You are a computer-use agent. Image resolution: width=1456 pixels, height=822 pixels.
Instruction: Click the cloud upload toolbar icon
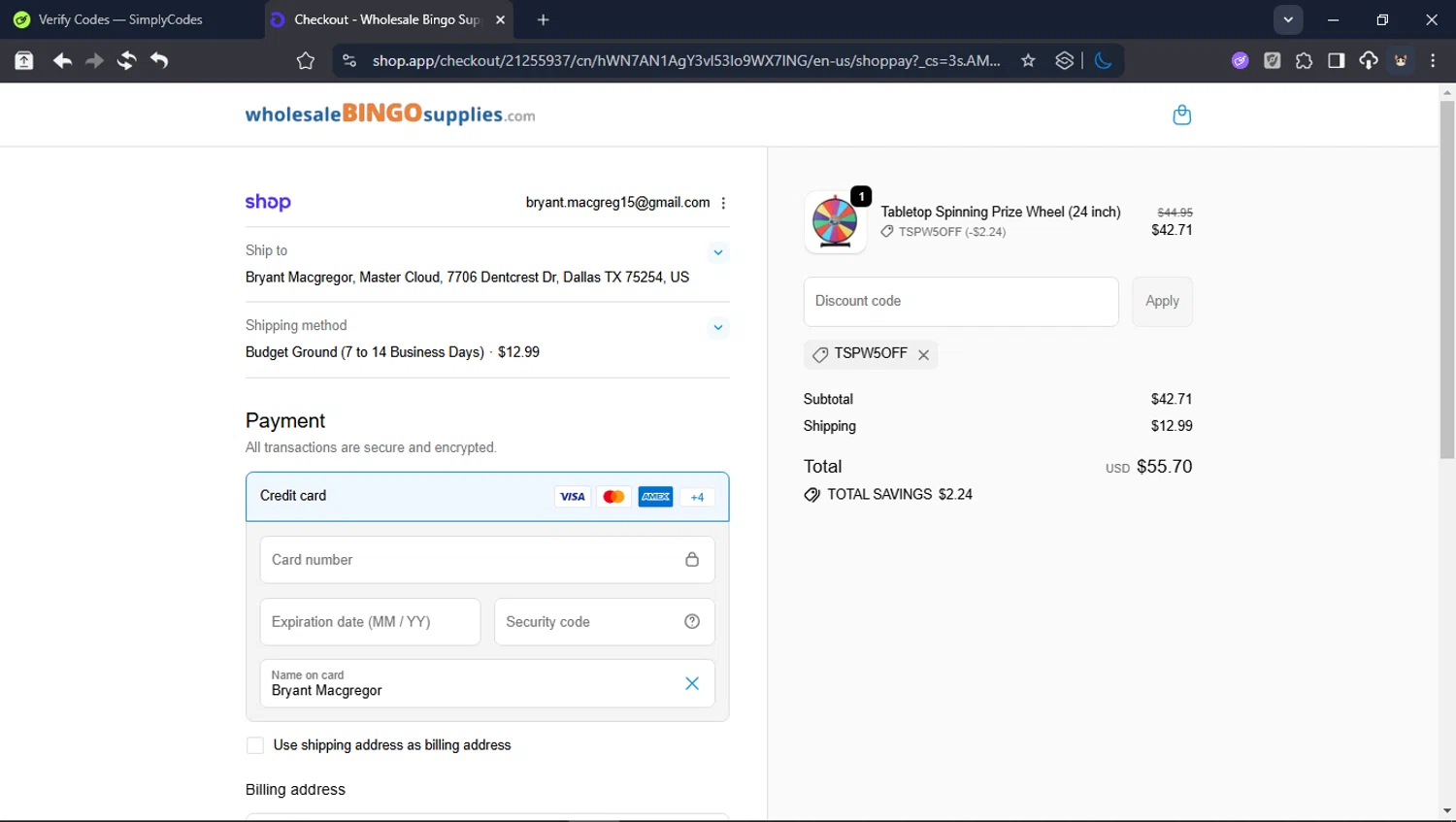[x=1368, y=60]
